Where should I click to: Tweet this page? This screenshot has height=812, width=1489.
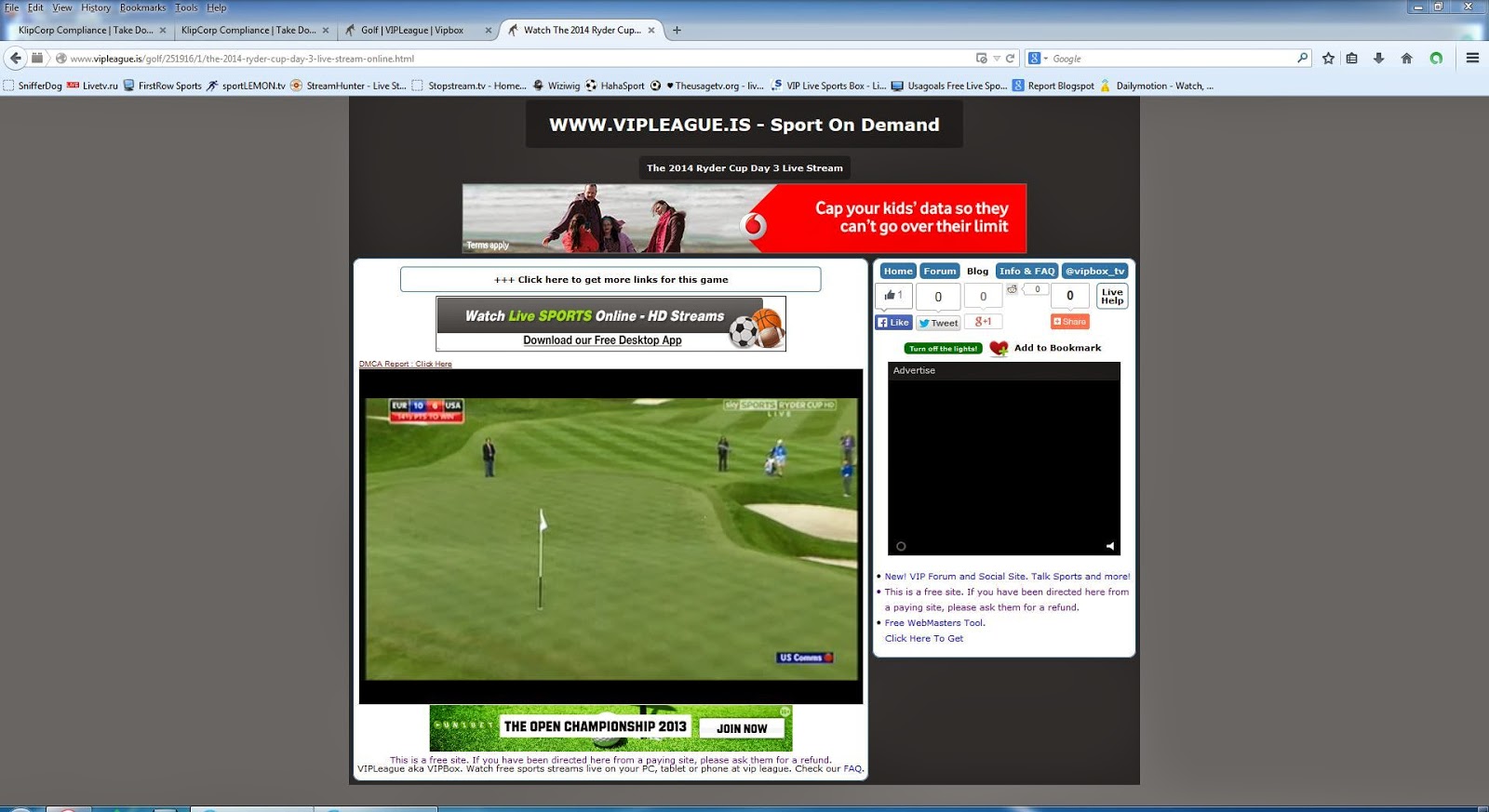tap(938, 323)
